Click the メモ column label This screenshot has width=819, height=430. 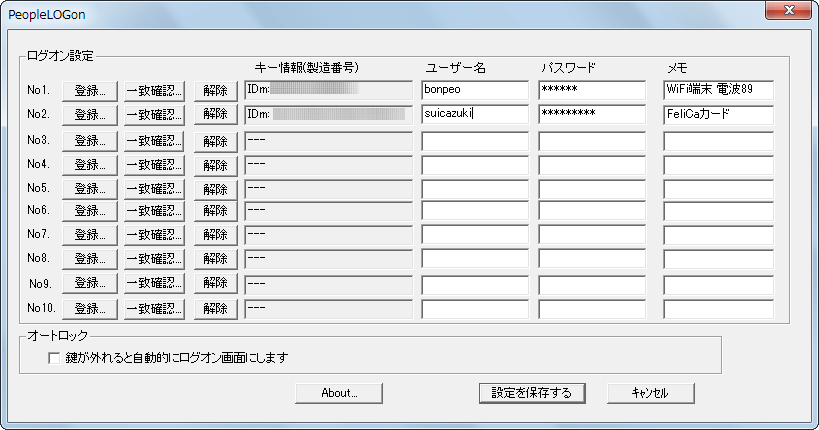(x=677, y=68)
